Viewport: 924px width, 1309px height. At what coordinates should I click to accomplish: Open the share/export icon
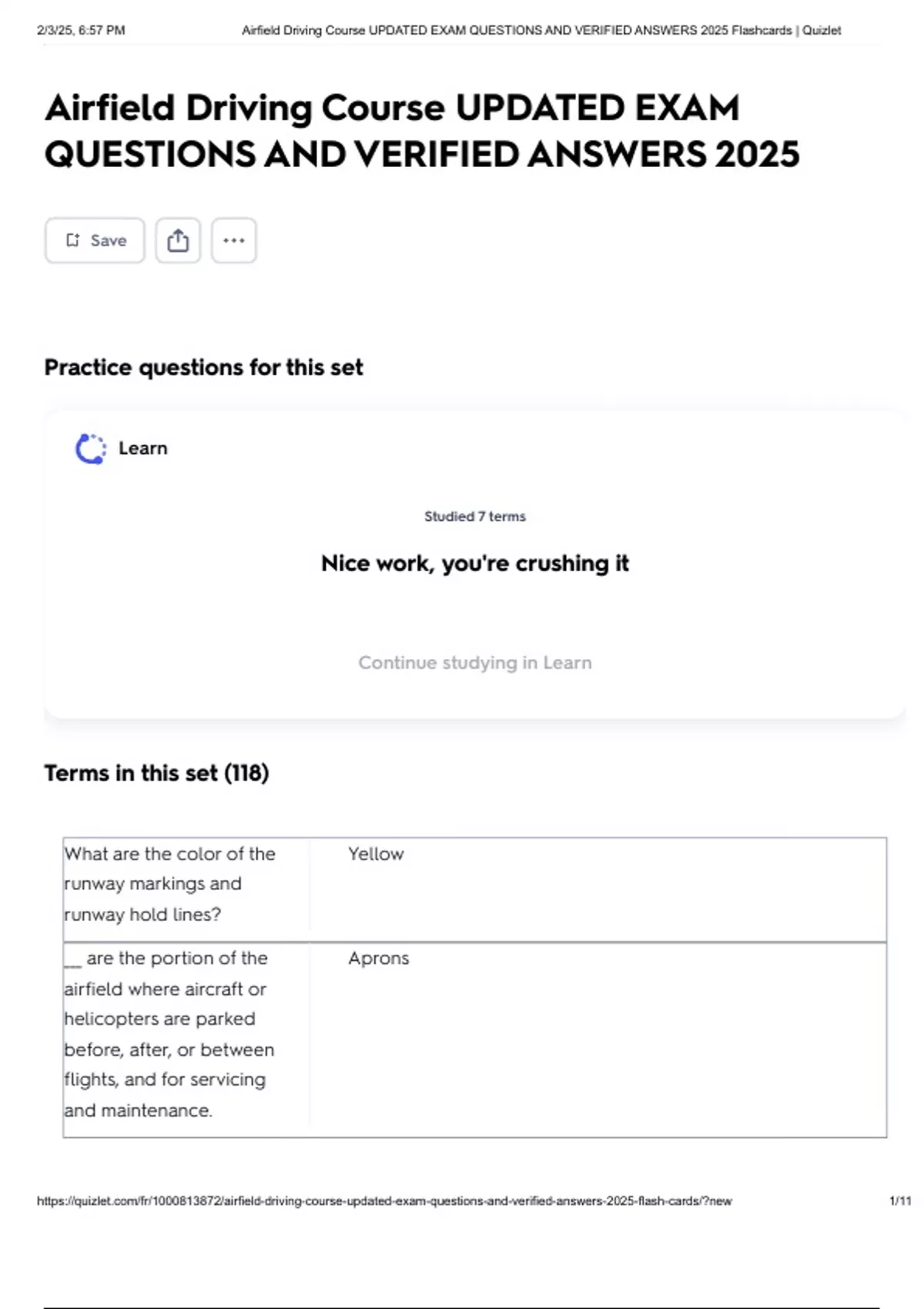pos(179,239)
